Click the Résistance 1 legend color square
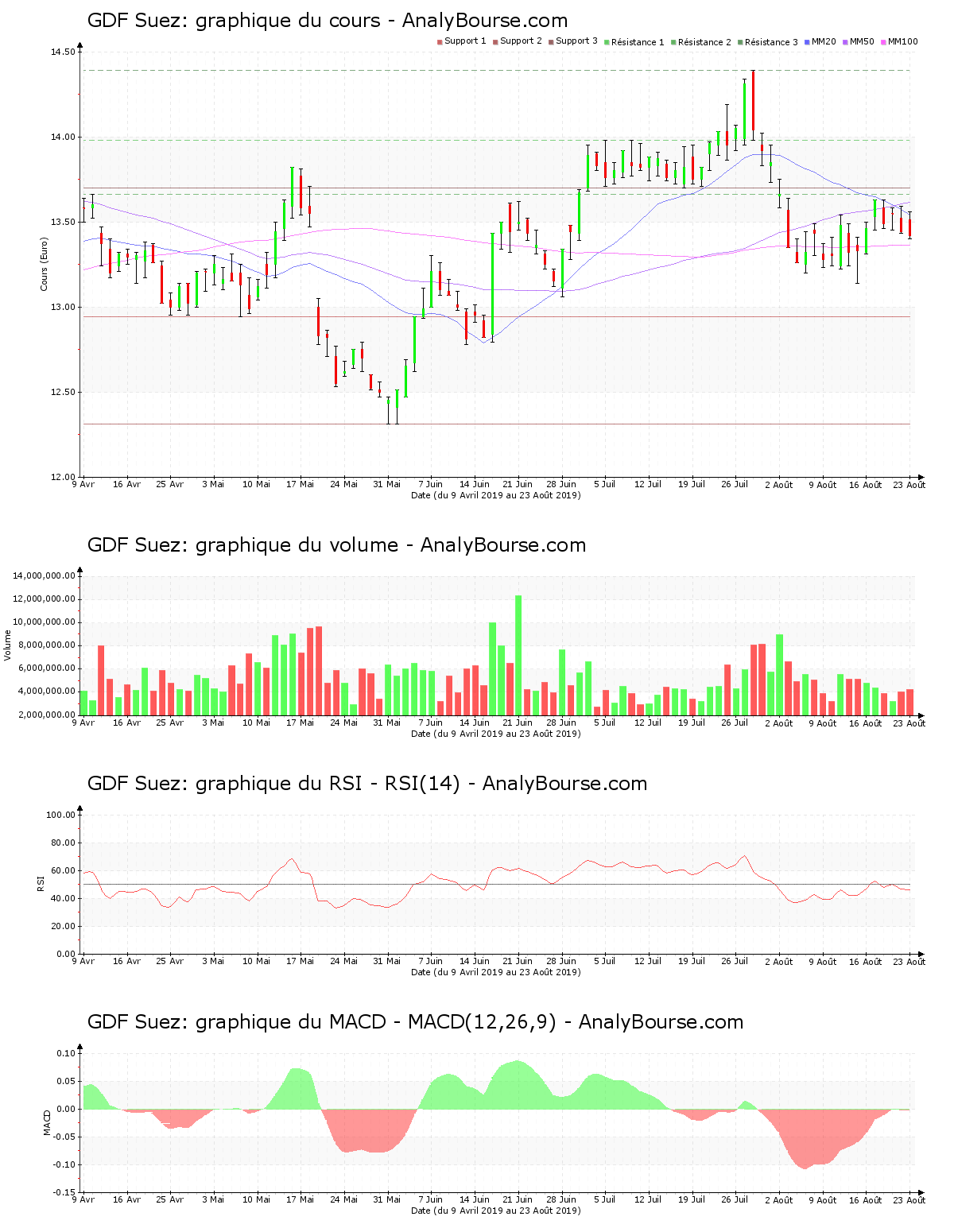The height and width of the screenshot is (1232, 954). [x=607, y=42]
